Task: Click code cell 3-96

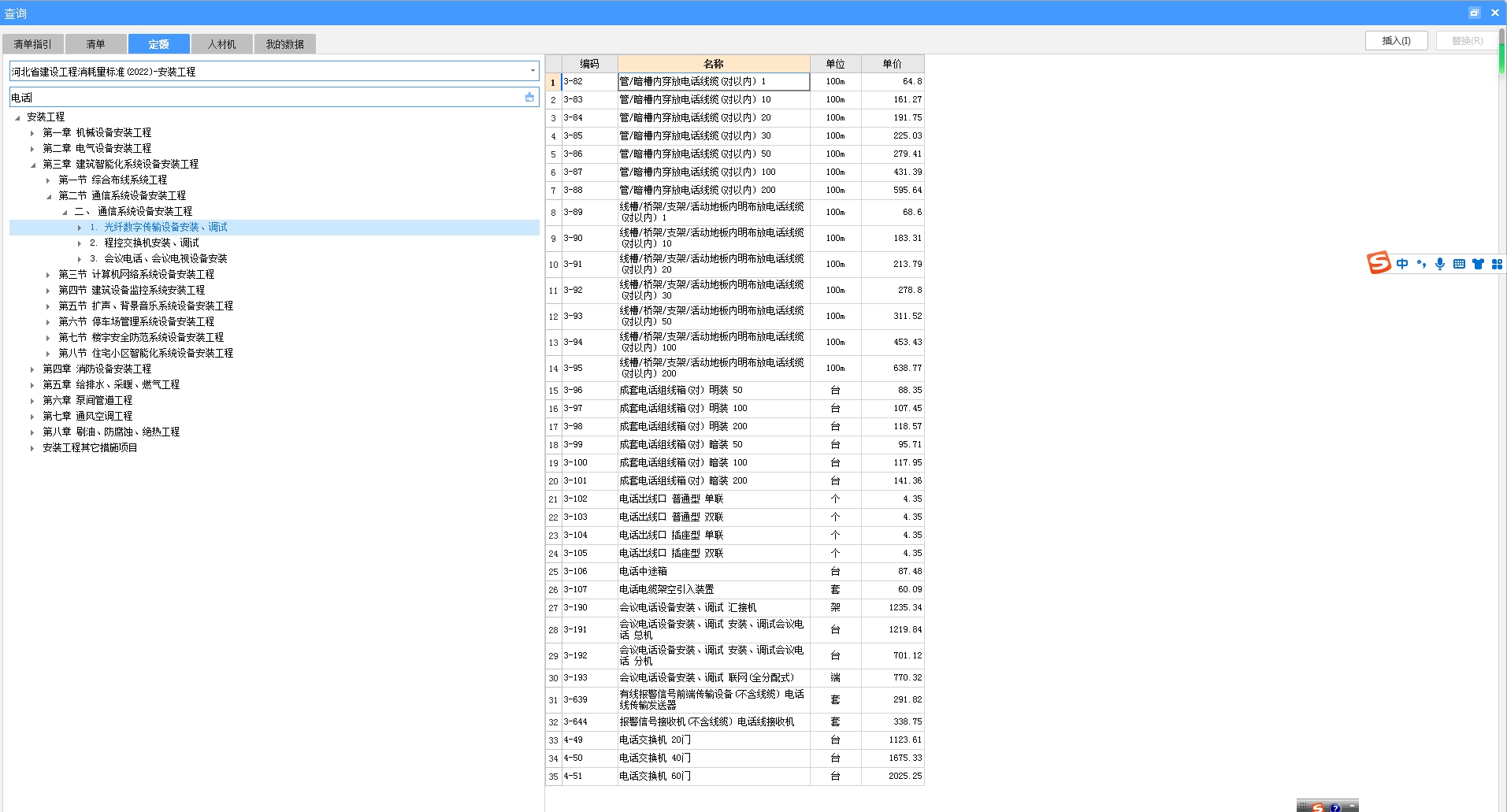Action: pos(589,391)
